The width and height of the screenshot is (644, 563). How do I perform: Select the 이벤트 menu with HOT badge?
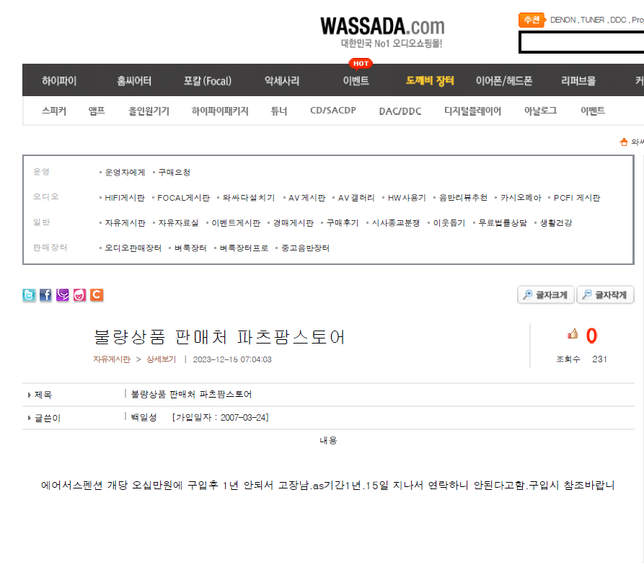[356, 81]
